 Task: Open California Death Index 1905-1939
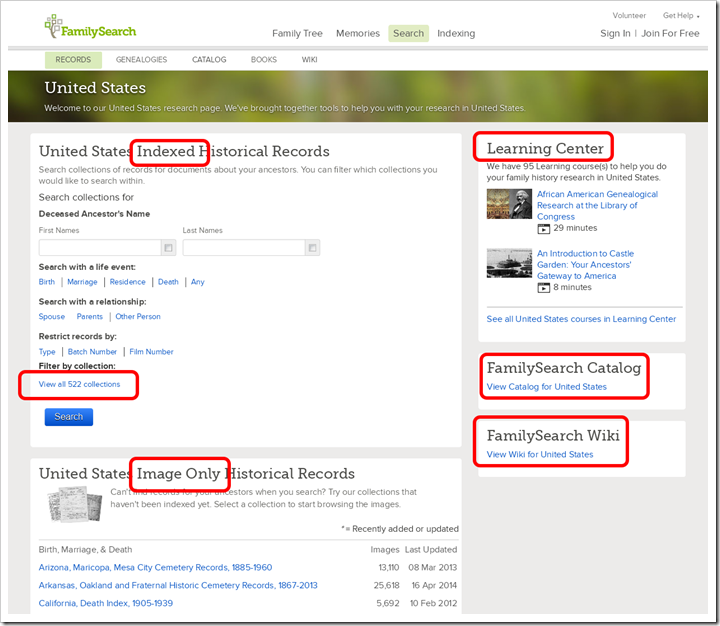[x=106, y=603]
